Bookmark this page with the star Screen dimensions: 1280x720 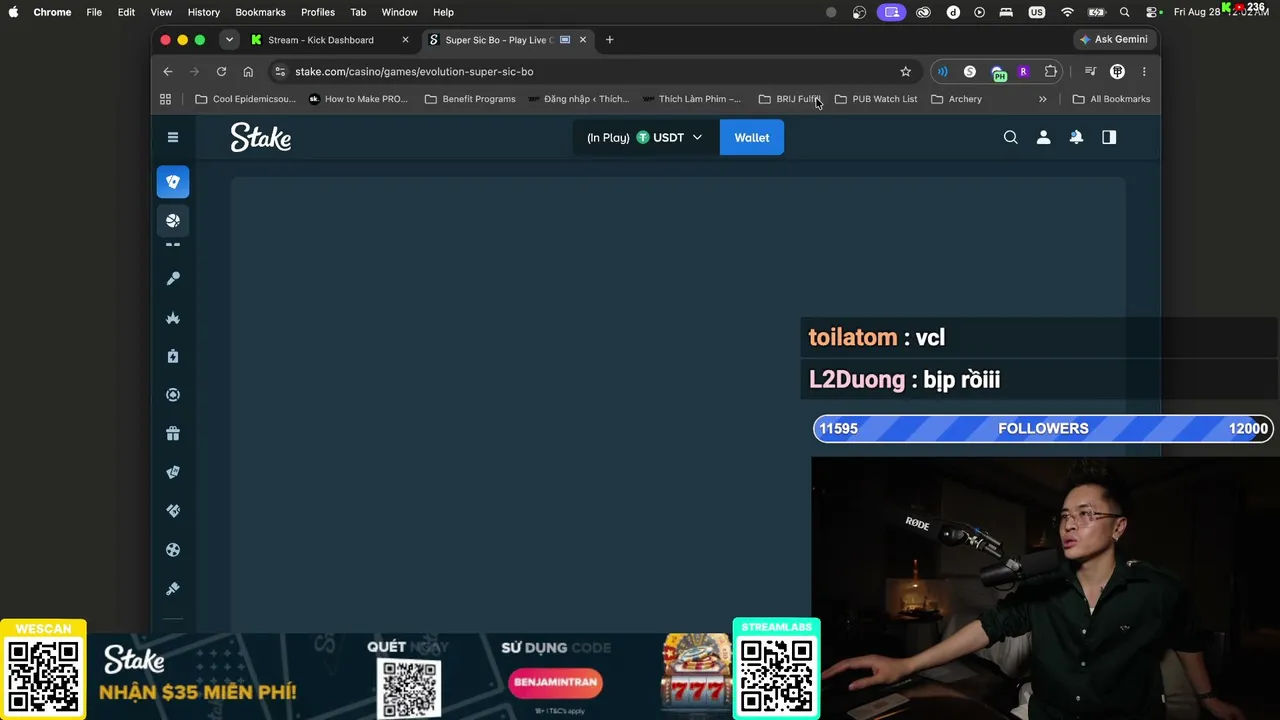click(x=906, y=72)
